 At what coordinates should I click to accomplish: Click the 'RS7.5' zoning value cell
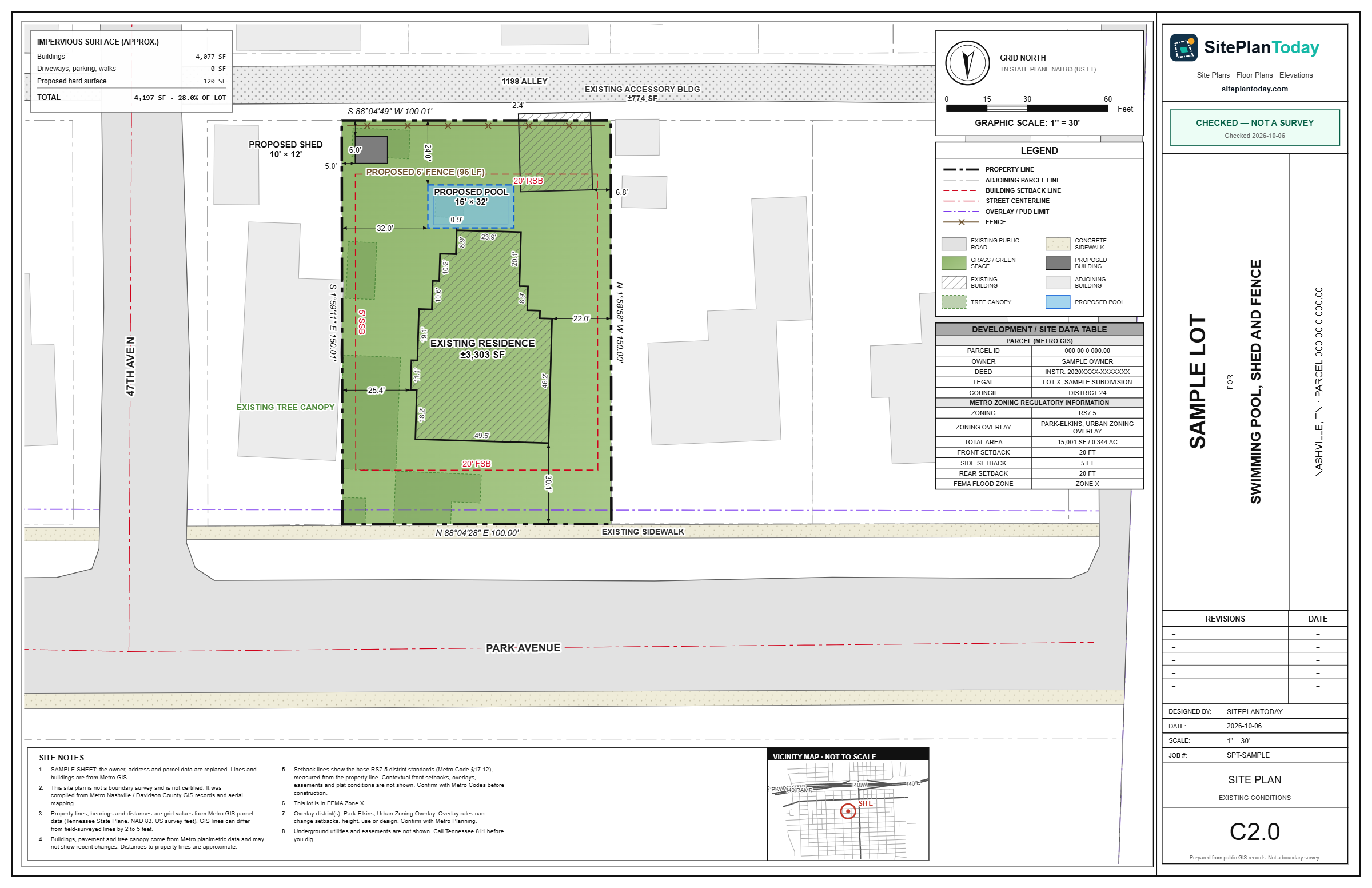tap(1087, 413)
